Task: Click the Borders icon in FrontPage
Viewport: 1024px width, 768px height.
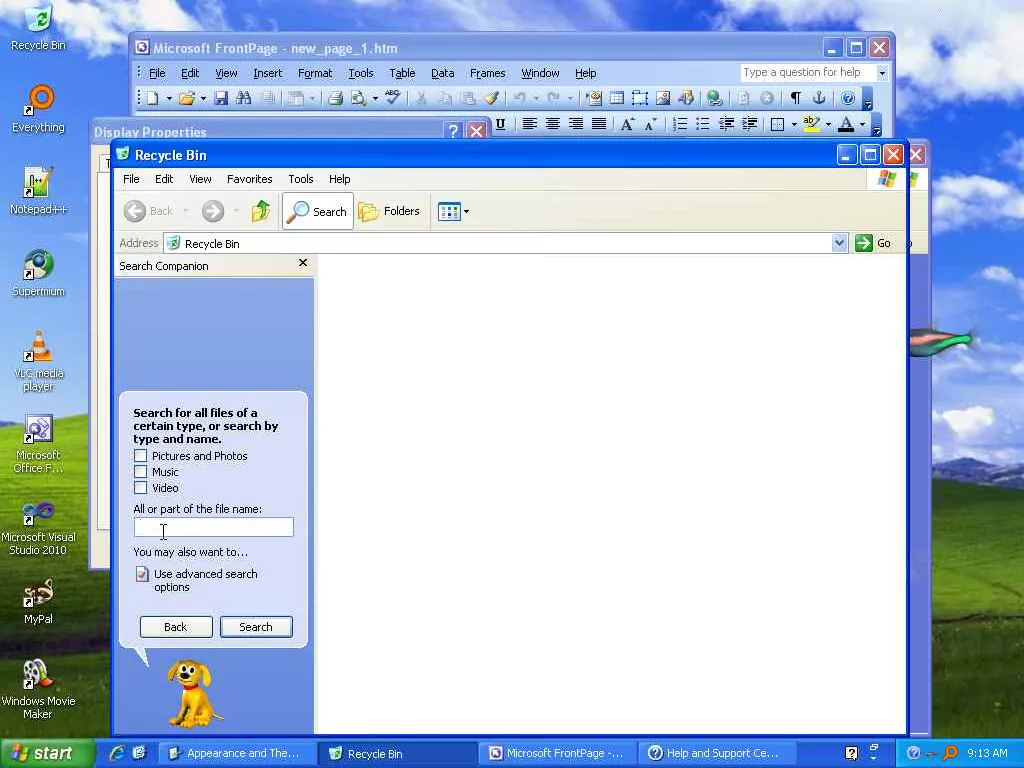Action: tap(777, 124)
